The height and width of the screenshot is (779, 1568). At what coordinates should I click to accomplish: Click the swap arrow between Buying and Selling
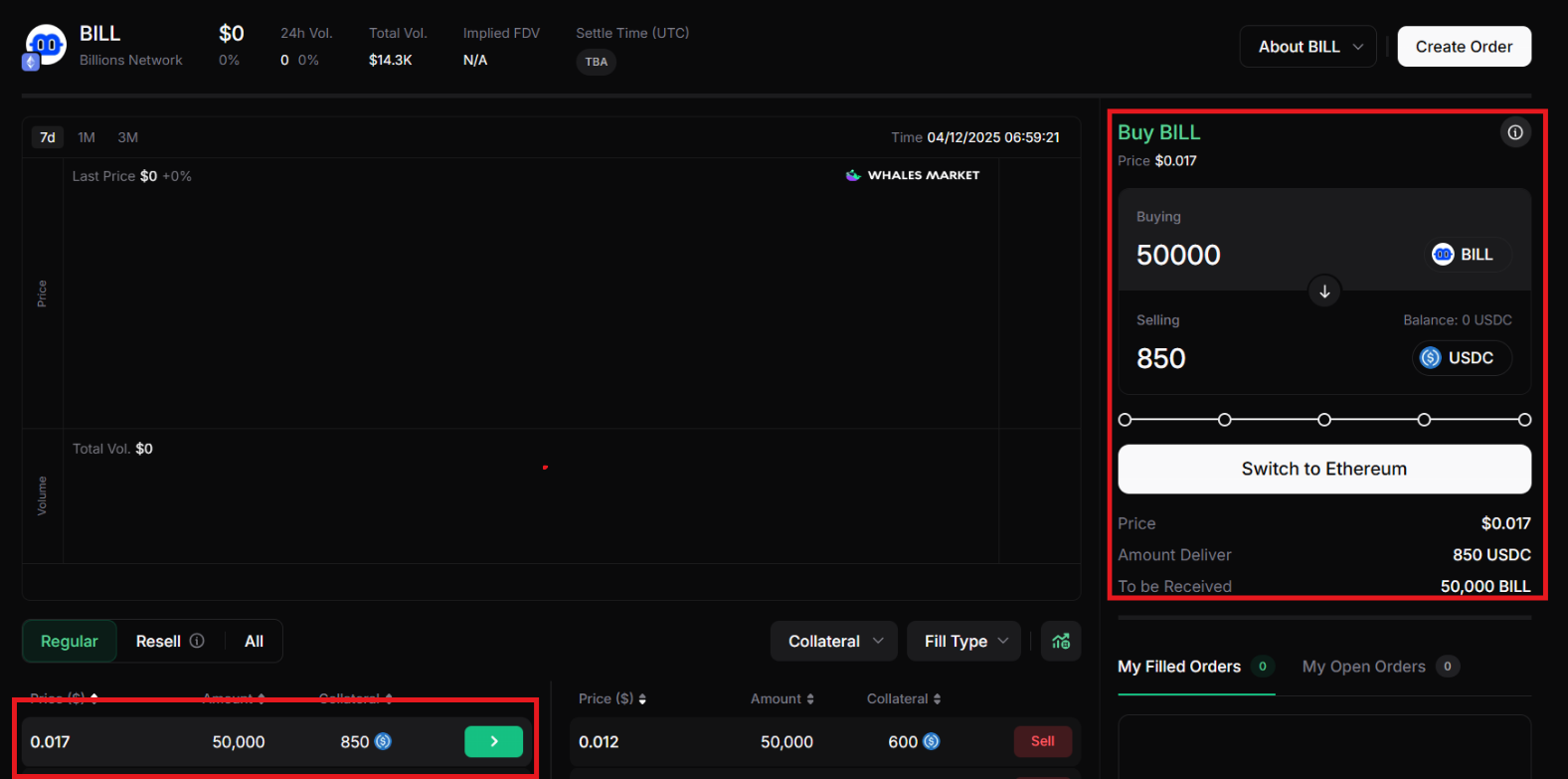point(1323,292)
